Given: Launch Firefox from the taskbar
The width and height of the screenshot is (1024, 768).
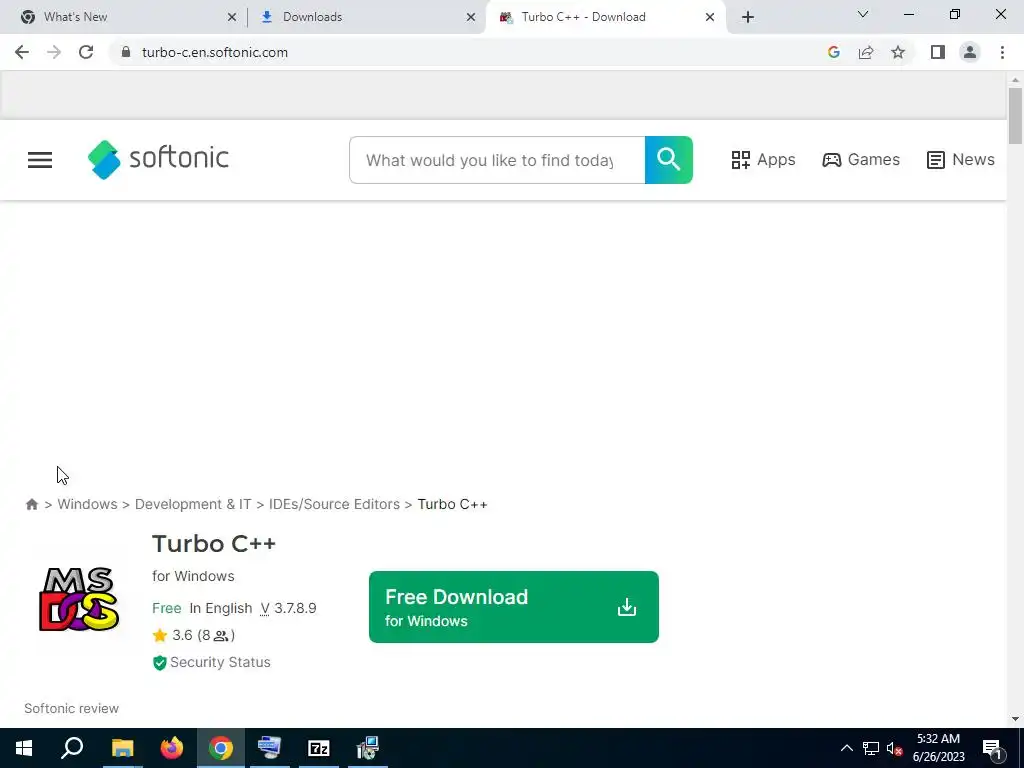Looking at the screenshot, I should pyautogui.click(x=172, y=748).
